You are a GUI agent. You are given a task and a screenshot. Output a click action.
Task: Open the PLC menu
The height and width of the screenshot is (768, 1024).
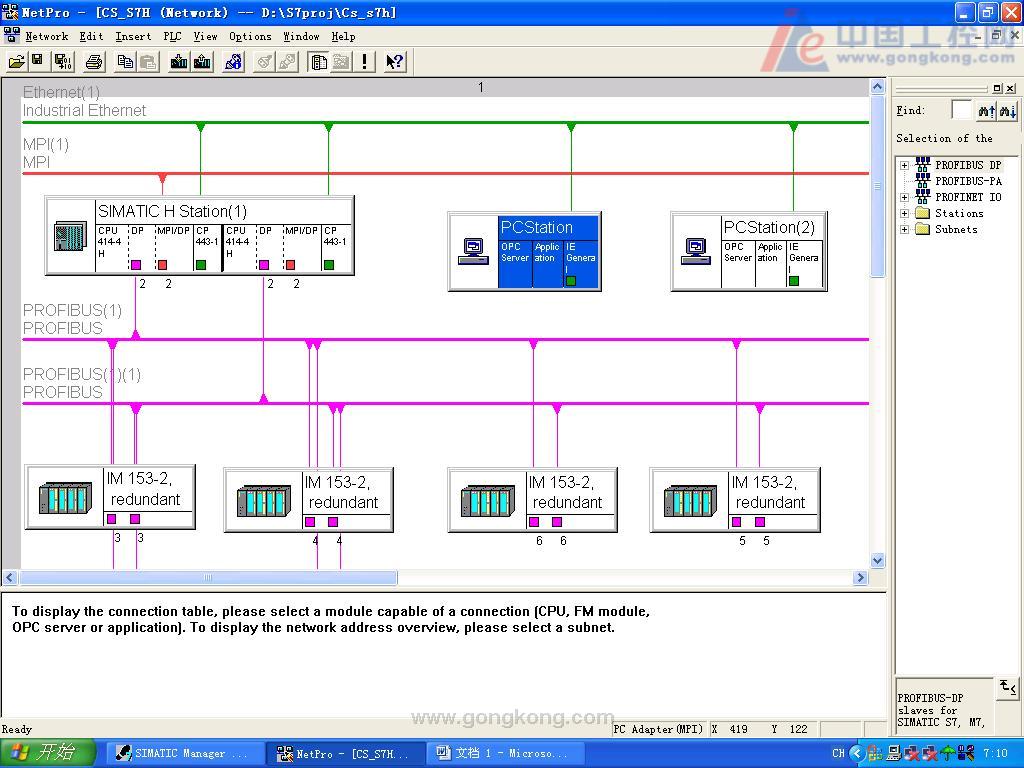click(172, 37)
